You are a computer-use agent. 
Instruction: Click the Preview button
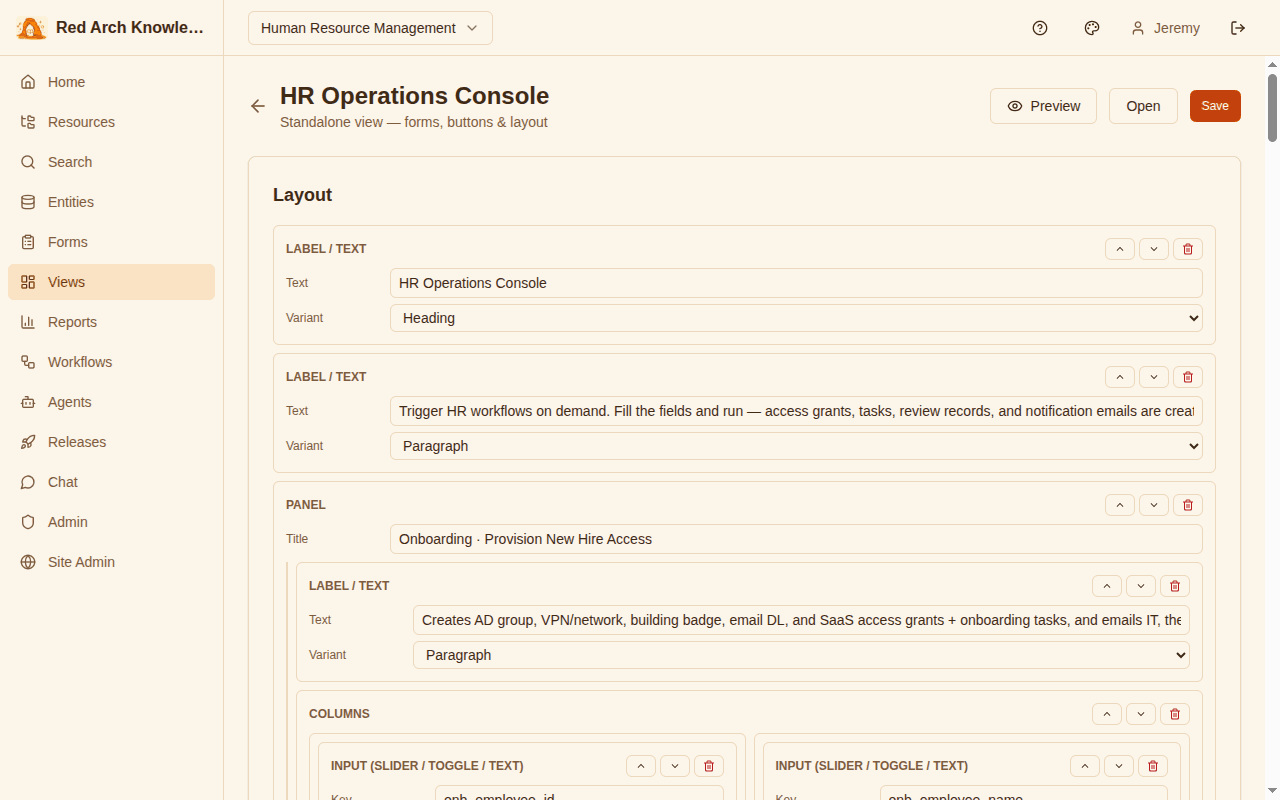click(1043, 106)
